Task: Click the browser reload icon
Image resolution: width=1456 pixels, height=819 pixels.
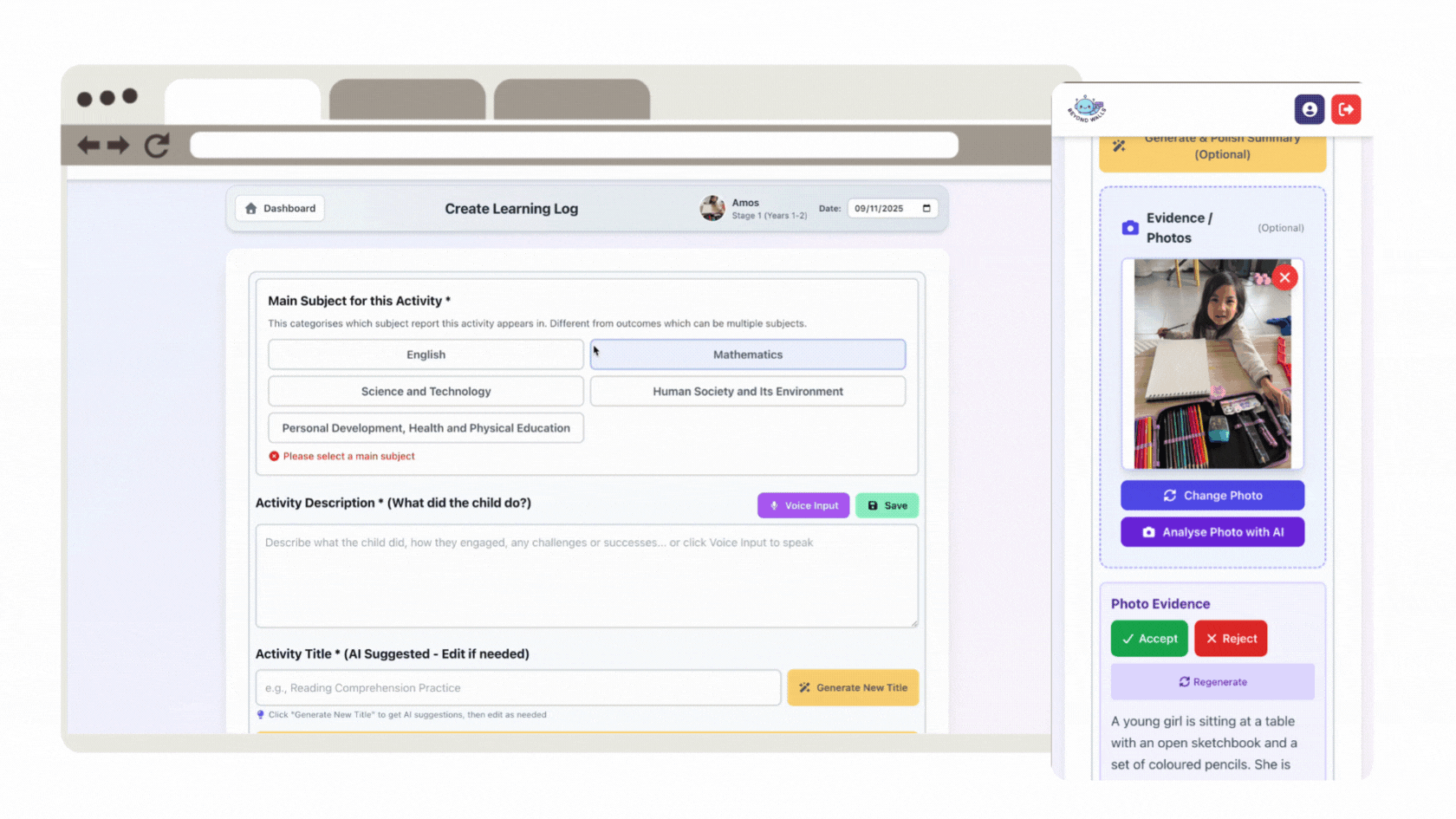Action: click(157, 145)
